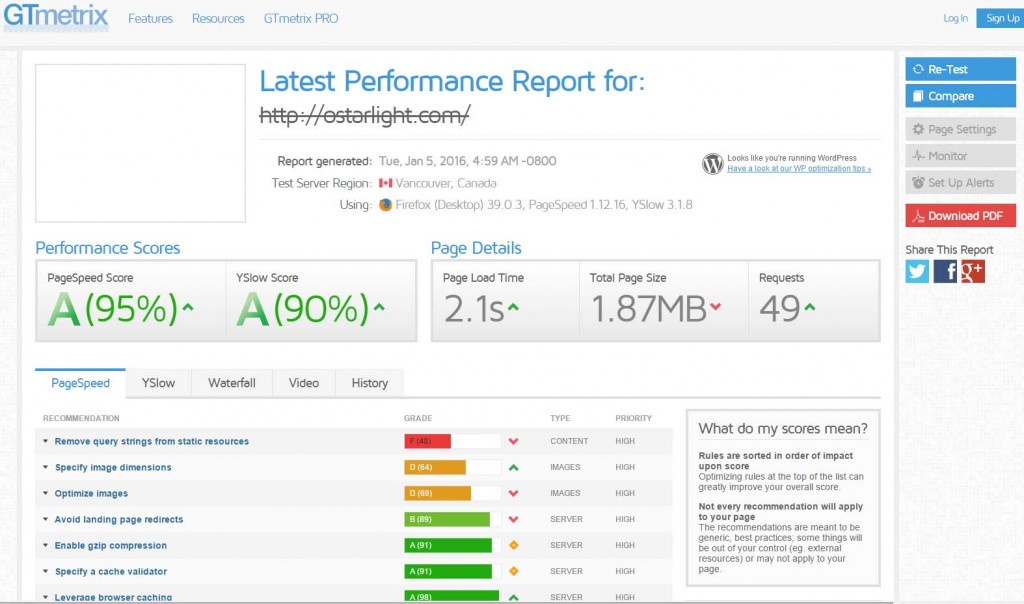Click the Firefox browser icon

385,205
